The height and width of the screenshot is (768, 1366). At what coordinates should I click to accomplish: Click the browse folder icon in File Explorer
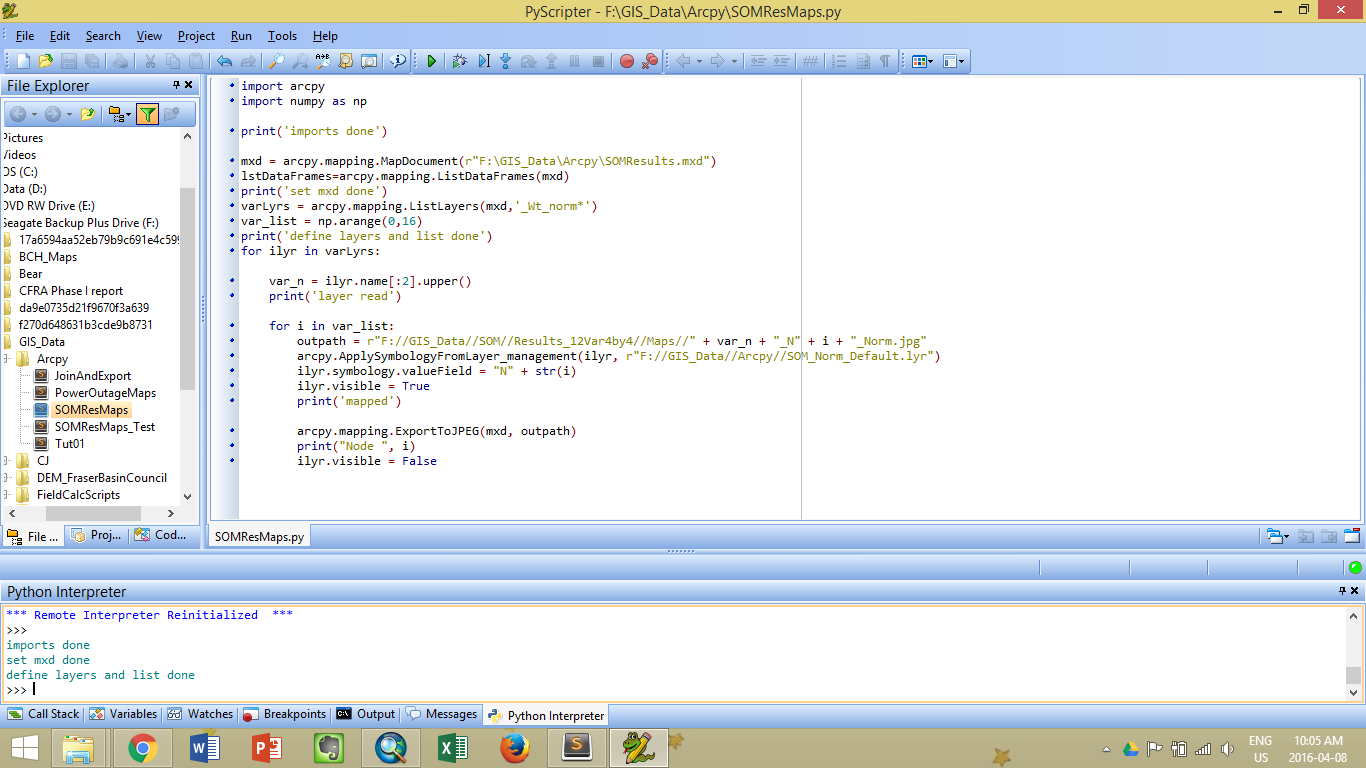(x=88, y=115)
